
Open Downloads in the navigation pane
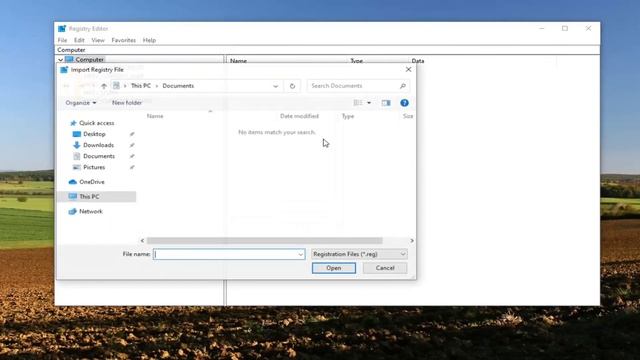(x=98, y=145)
